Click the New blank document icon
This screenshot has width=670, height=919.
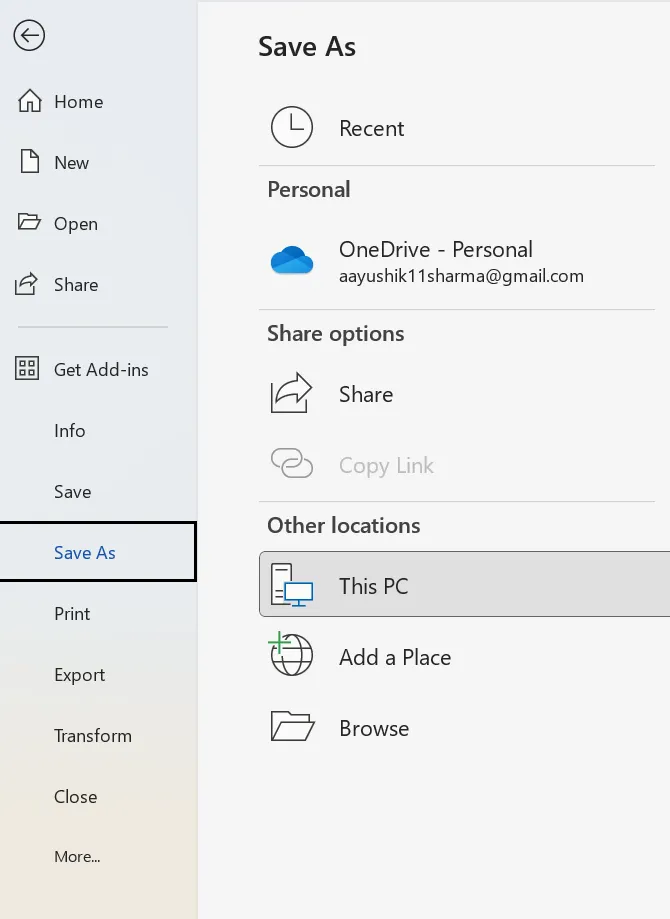pos(29,161)
